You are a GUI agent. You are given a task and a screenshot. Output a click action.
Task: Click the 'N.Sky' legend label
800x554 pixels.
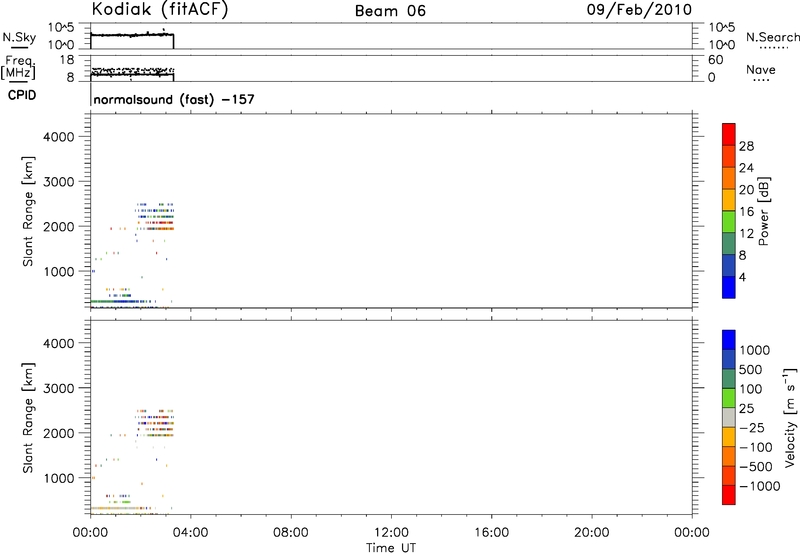pyautogui.click(x=19, y=37)
